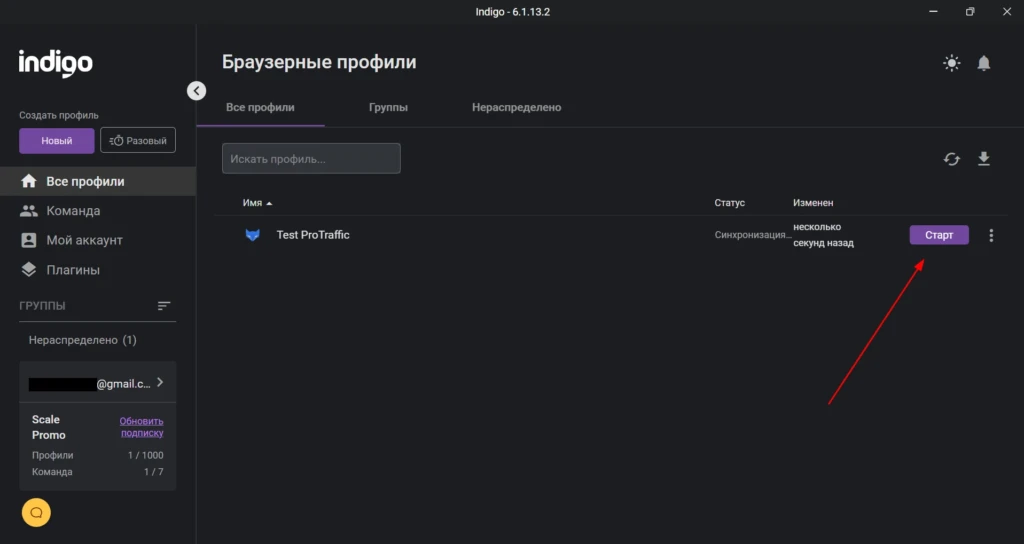Screen dimensions: 1024x544
Task: Create a one-time profile with Разовый
Action: pos(138,140)
